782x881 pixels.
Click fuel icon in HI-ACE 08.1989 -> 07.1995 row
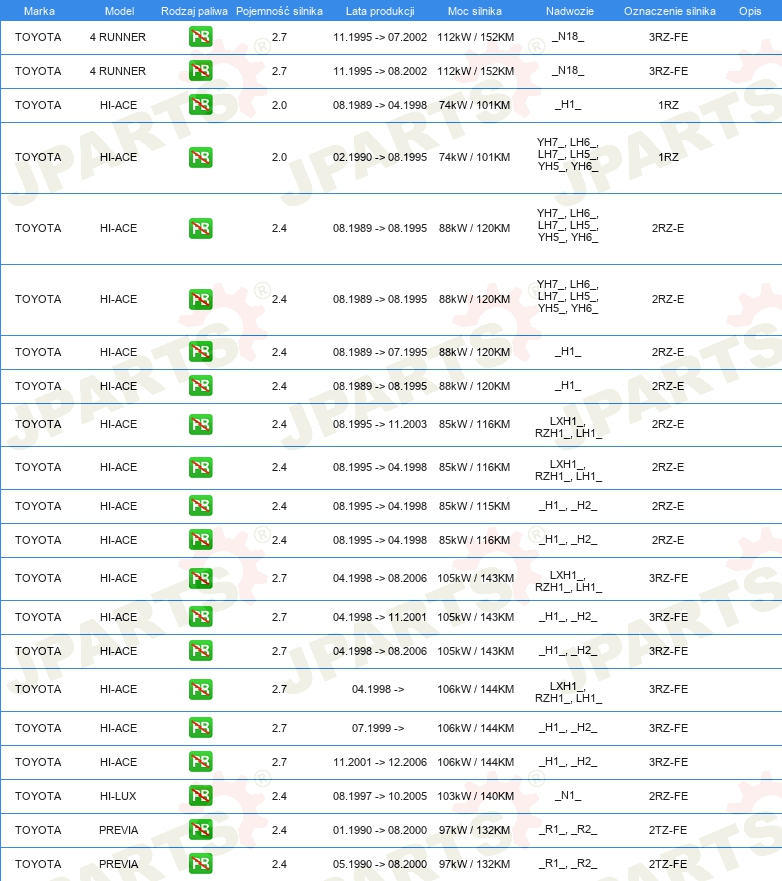coord(201,352)
